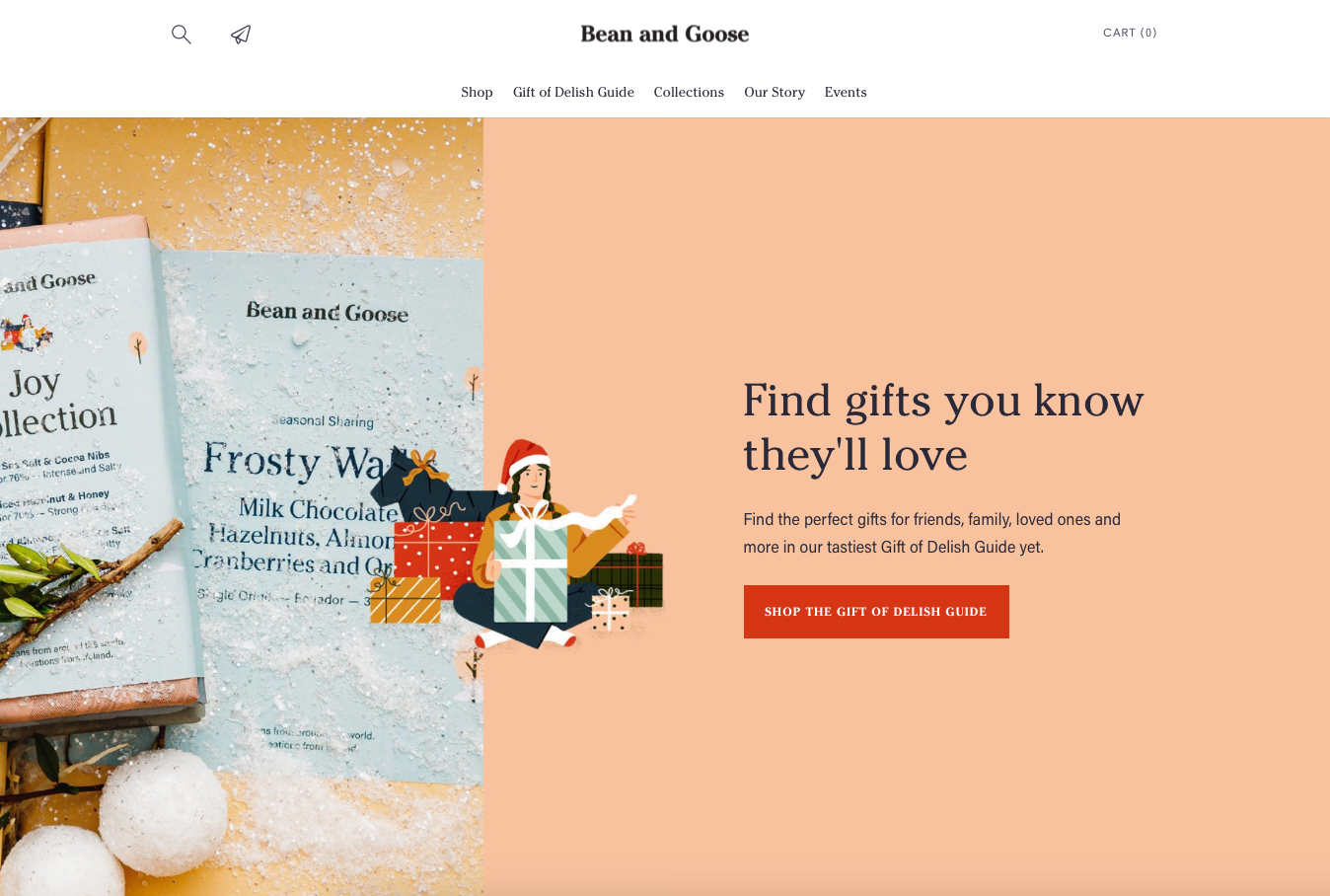The width and height of the screenshot is (1330, 896).
Task: Go to the Collections page
Action: click(x=689, y=92)
